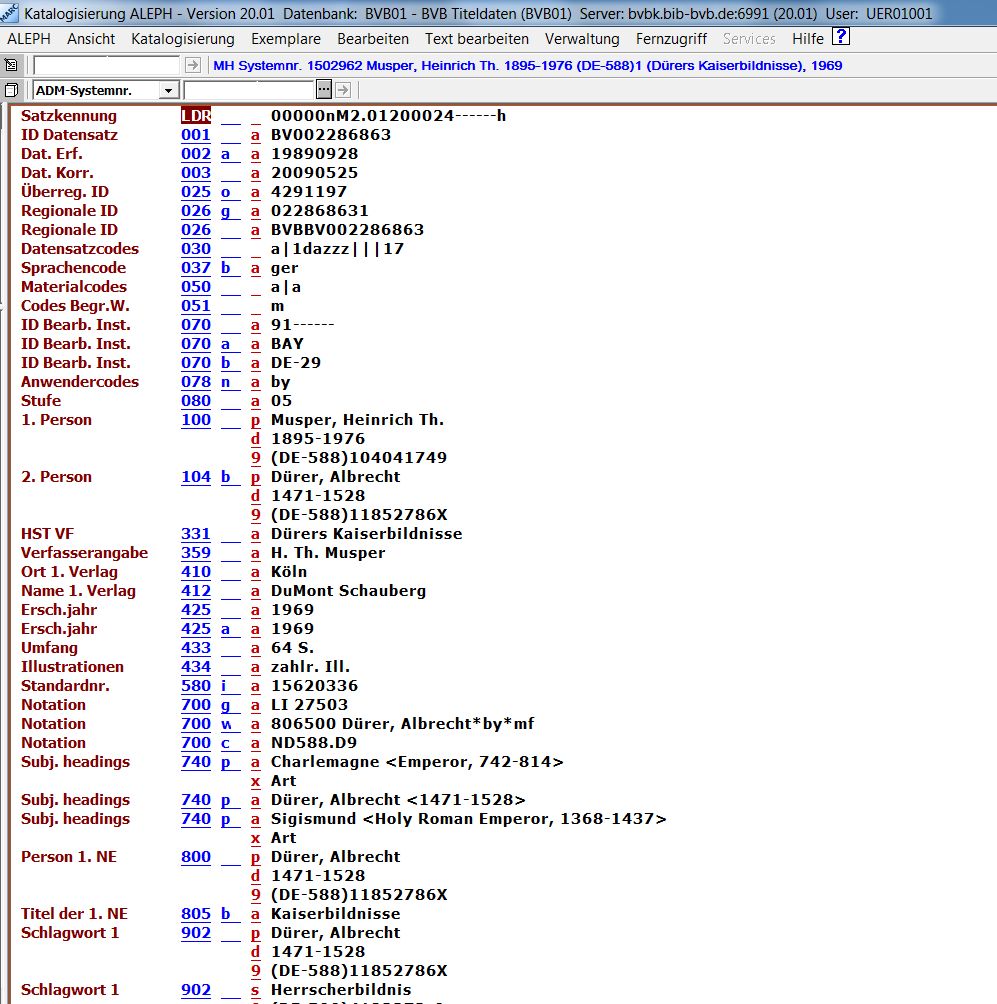Open the Fernzugriff menu
Viewport: 997px width, 1004px height.
671,39
